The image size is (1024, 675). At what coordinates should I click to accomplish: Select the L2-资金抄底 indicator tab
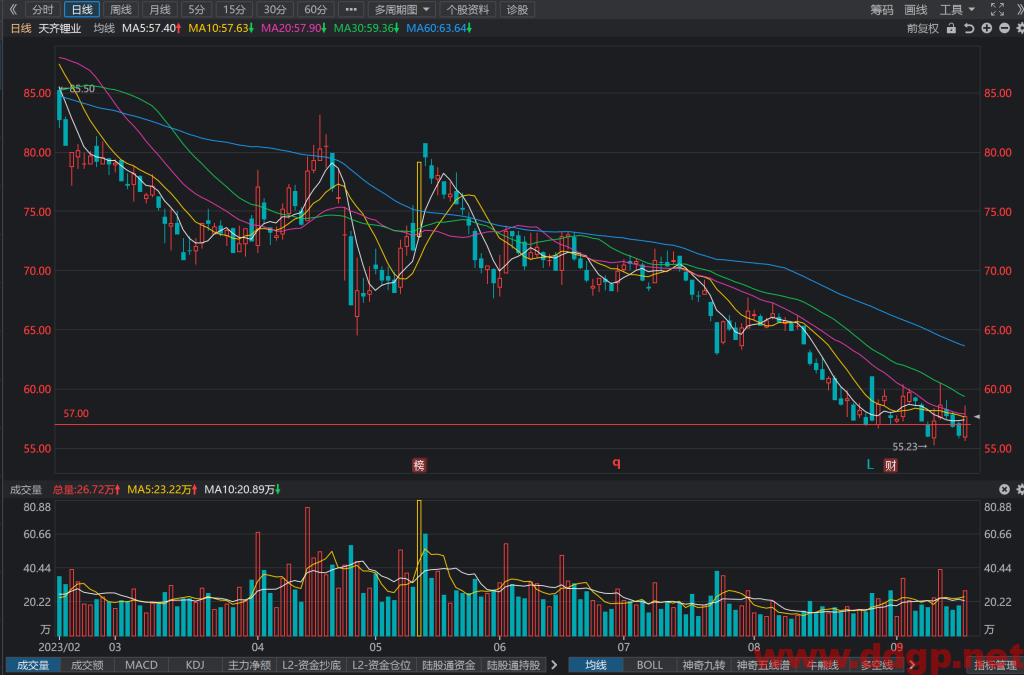tap(311, 665)
